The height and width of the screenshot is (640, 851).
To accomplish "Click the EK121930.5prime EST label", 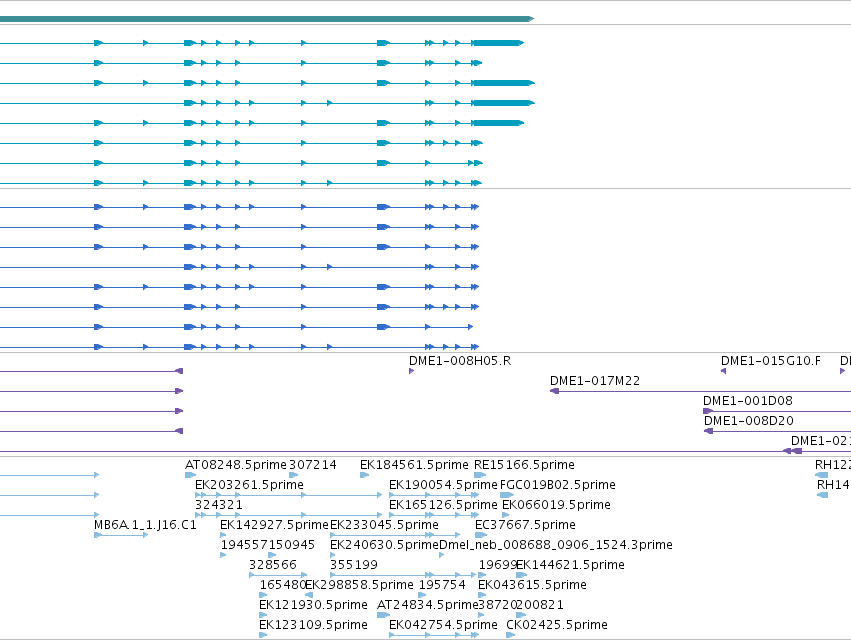I will click(x=313, y=605).
